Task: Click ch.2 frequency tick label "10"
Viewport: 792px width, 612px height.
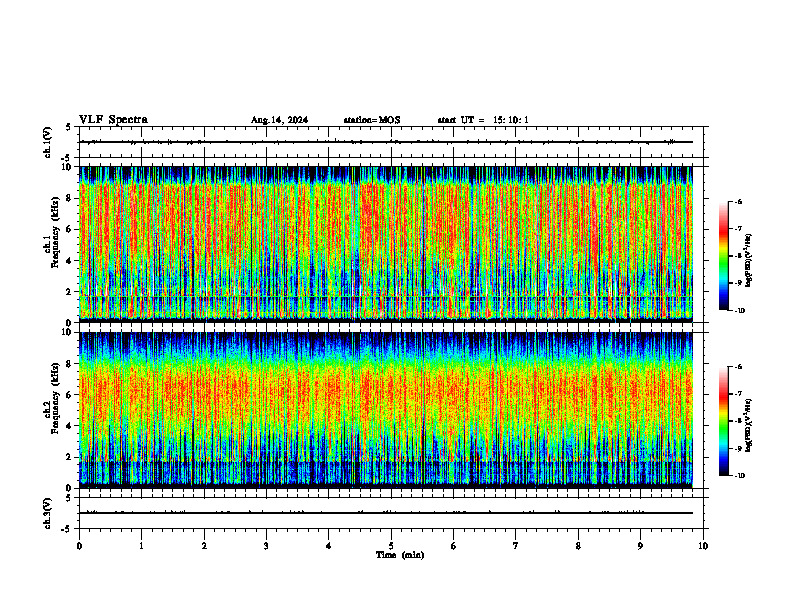Action: coord(66,332)
